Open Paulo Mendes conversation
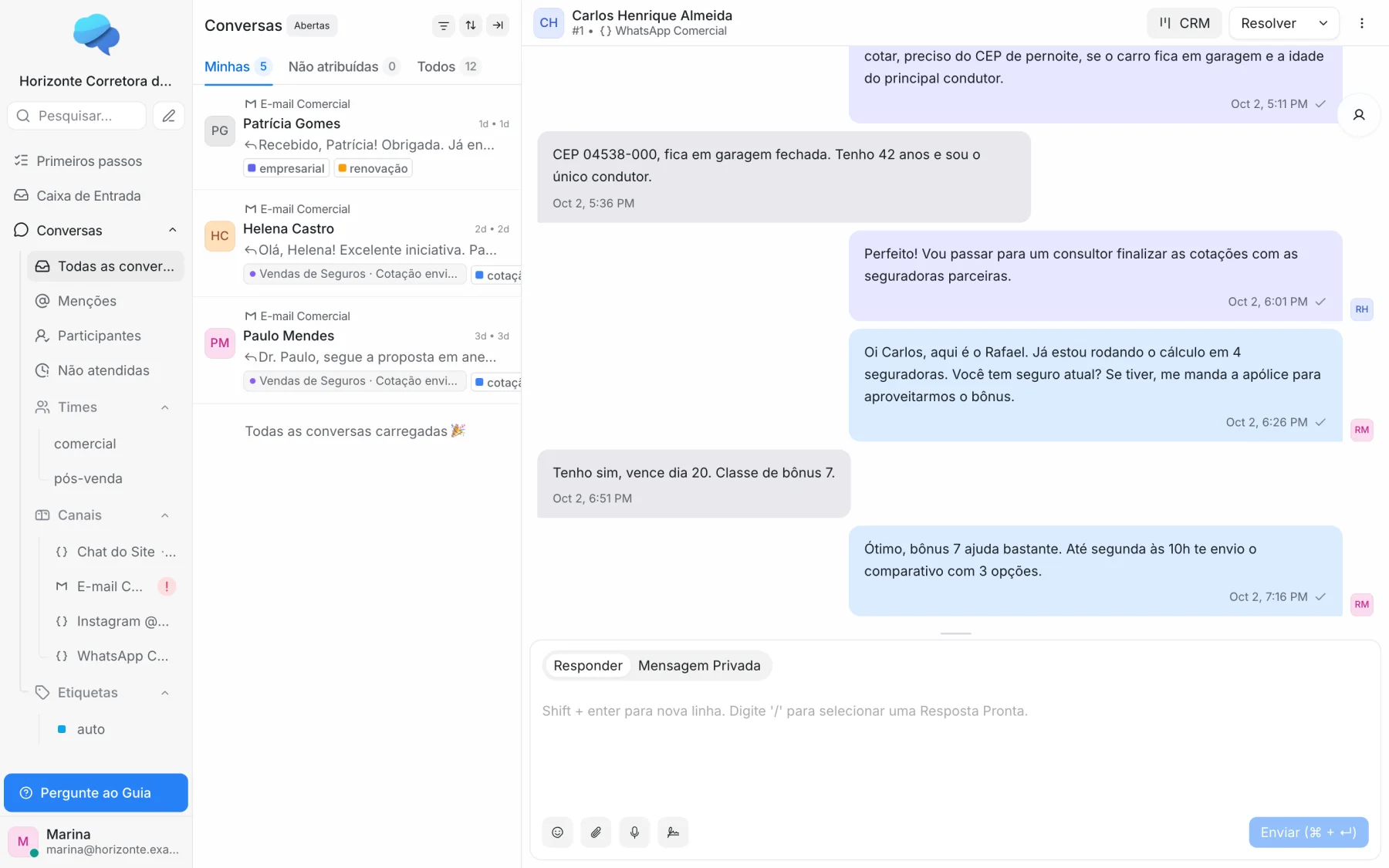 tap(357, 350)
